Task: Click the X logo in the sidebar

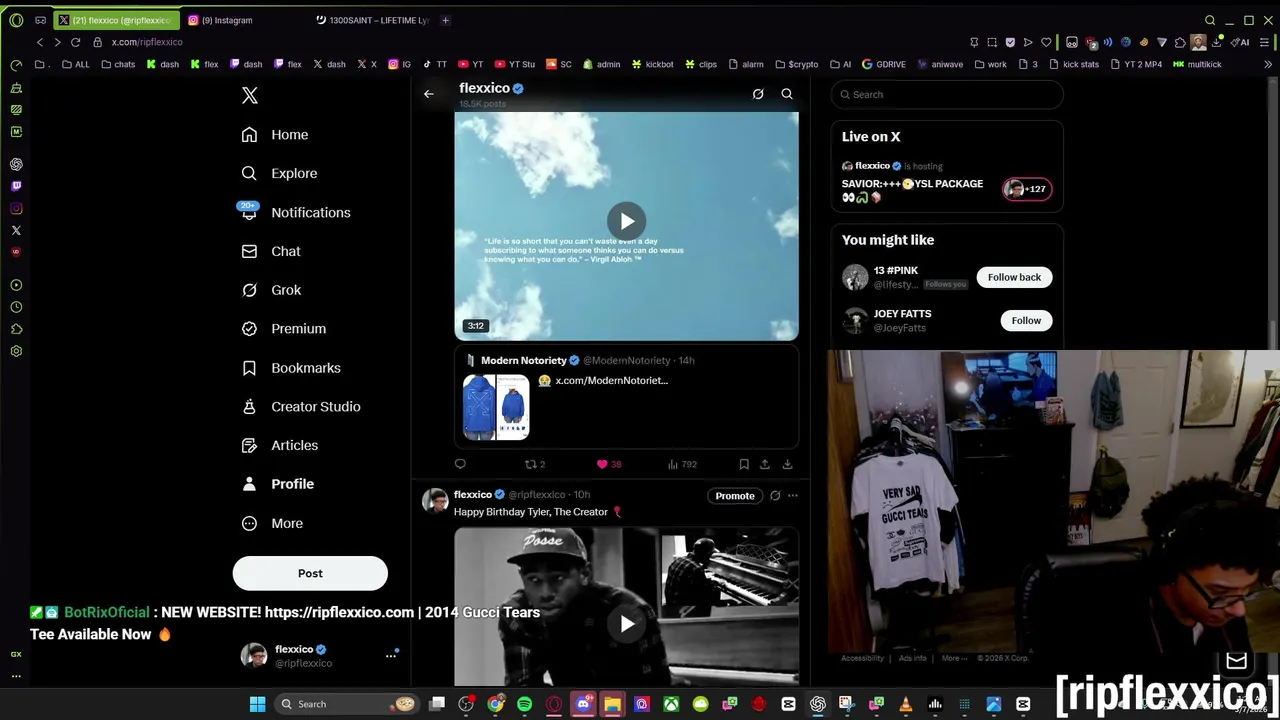Action: 250,95
